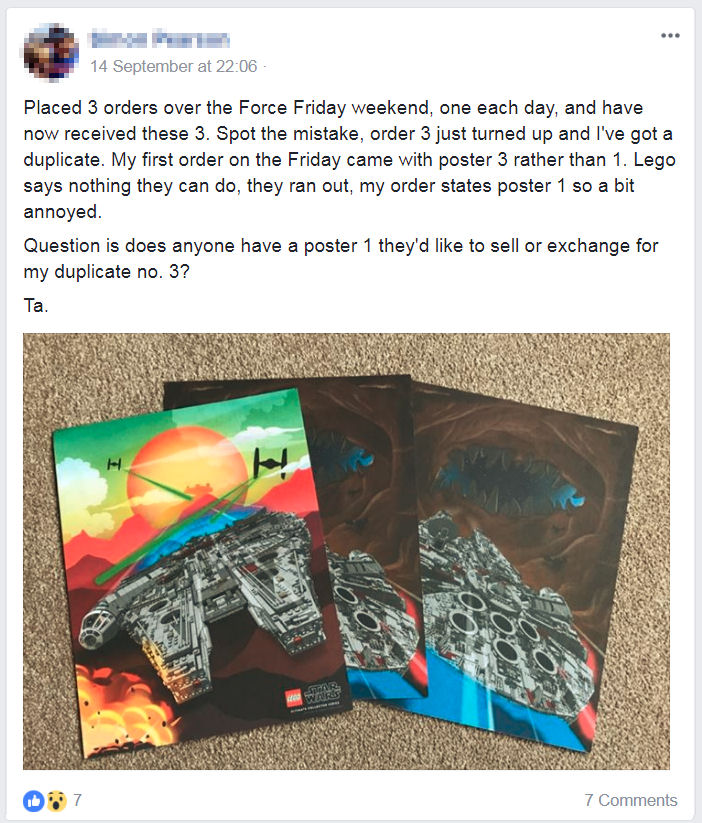Click the post author's blurred profile picture
702x823 pixels.
coord(51,53)
